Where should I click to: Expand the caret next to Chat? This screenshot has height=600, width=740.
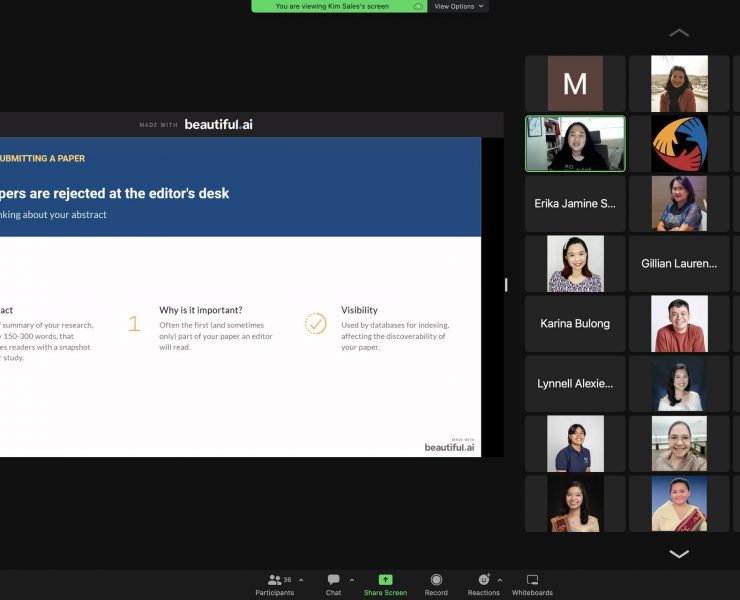[351, 580]
